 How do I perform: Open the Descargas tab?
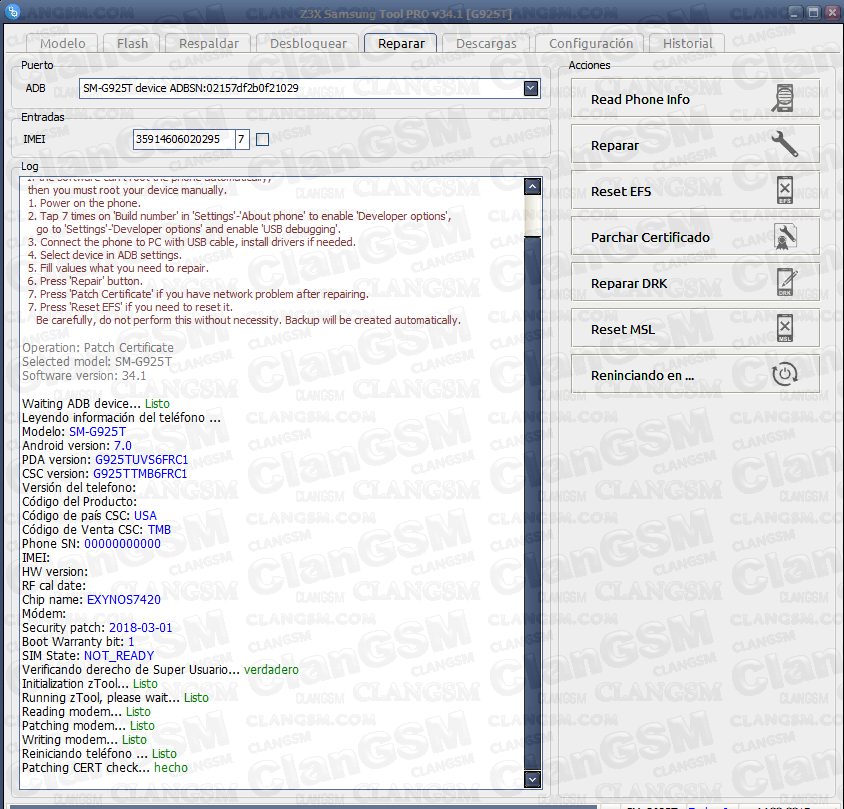[486, 43]
